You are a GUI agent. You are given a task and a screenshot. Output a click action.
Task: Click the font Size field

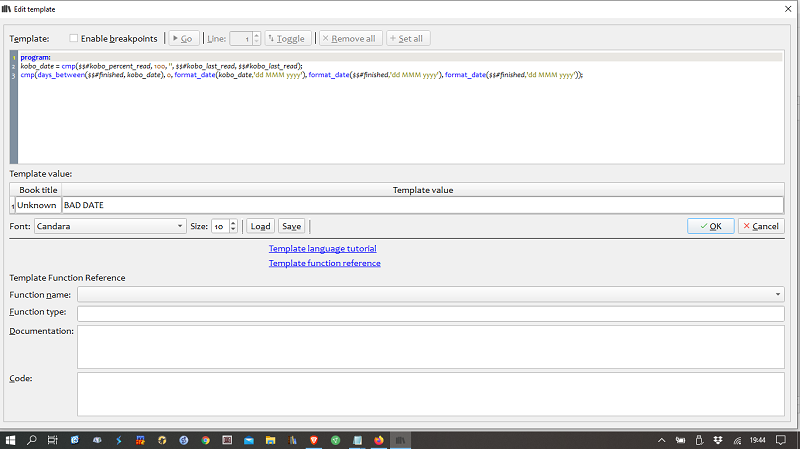pos(220,226)
